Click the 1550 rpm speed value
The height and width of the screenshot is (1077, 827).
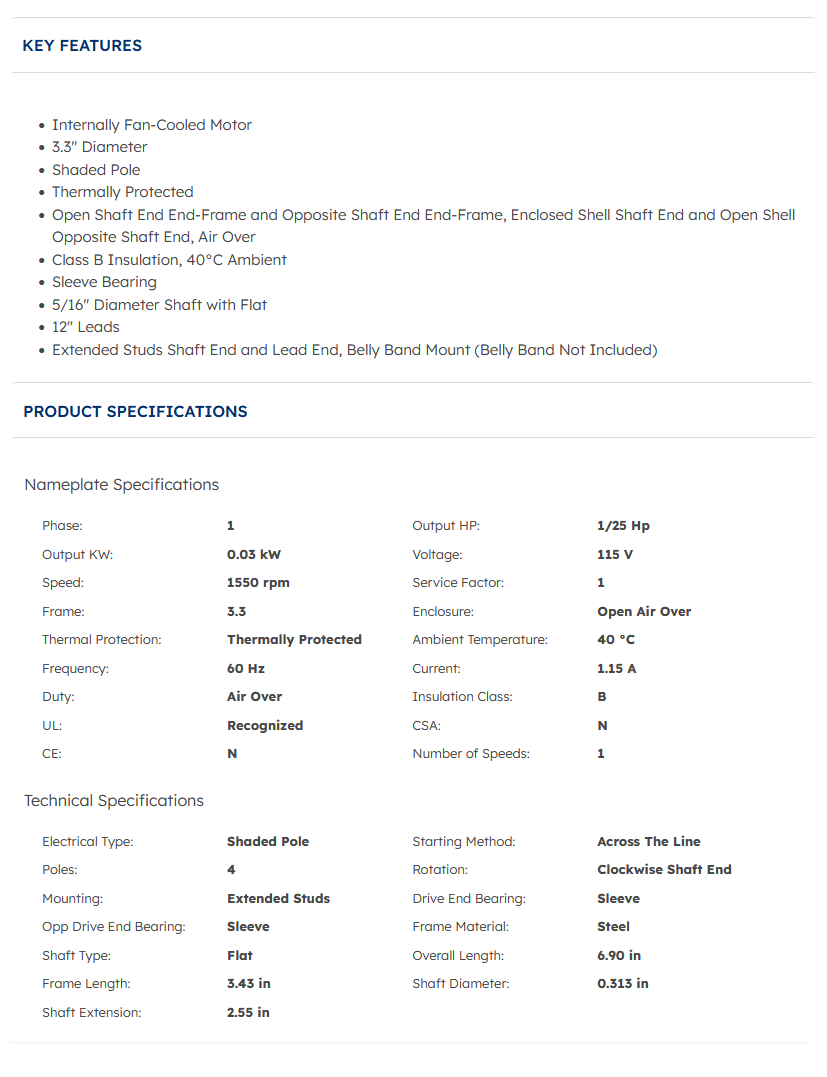[258, 583]
